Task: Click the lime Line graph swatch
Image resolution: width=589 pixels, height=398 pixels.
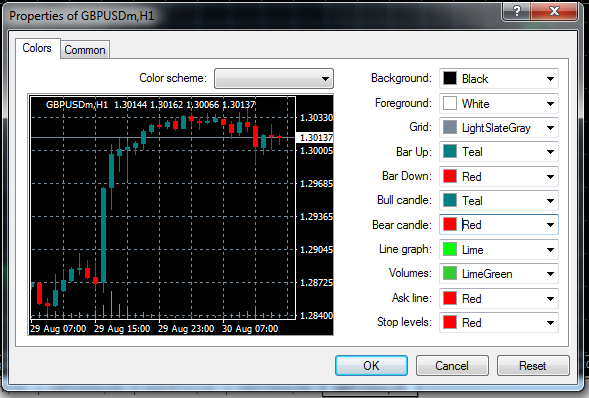Action: pyautogui.click(x=450, y=249)
